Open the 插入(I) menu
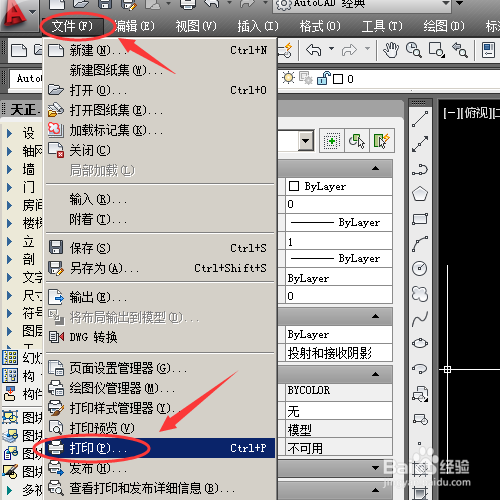Viewport: 500px width, 500px height. pos(258,26)
